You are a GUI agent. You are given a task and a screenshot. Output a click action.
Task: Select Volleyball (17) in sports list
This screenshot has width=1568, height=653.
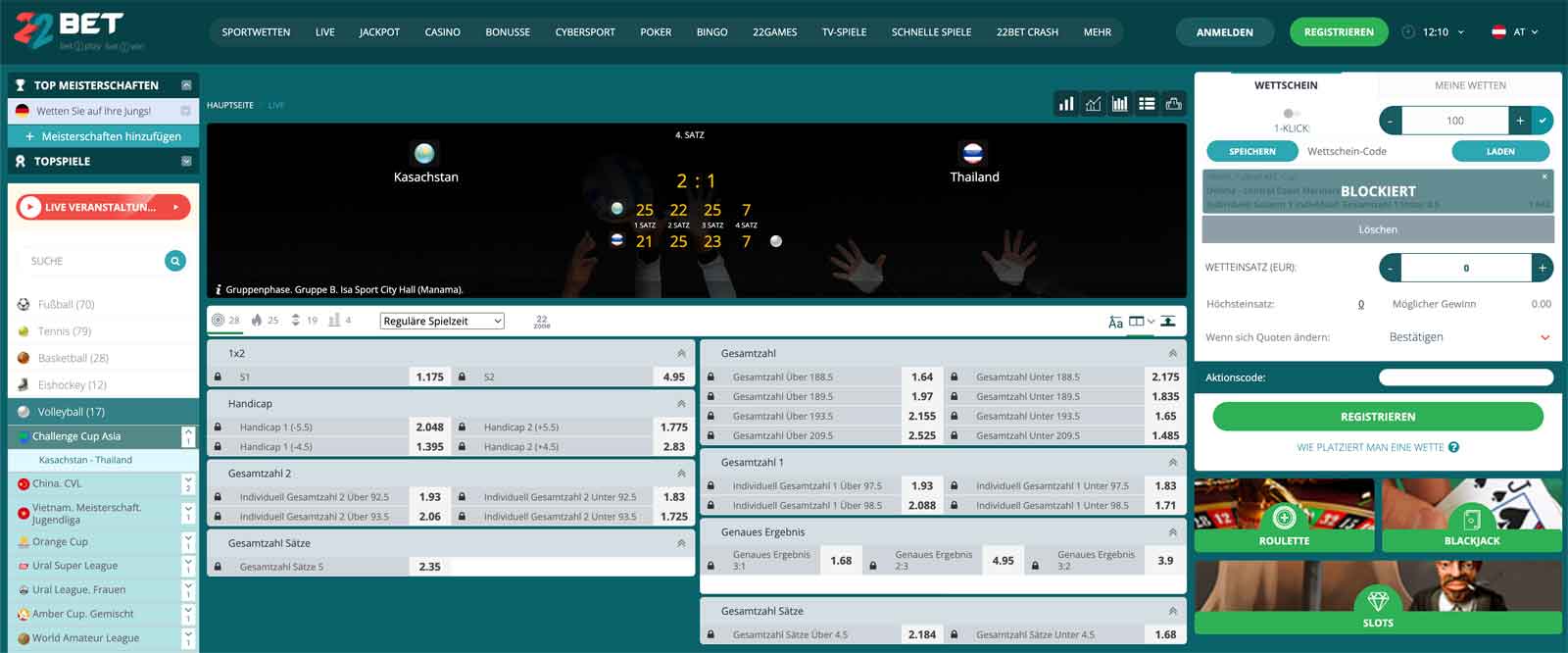(103, 412)
